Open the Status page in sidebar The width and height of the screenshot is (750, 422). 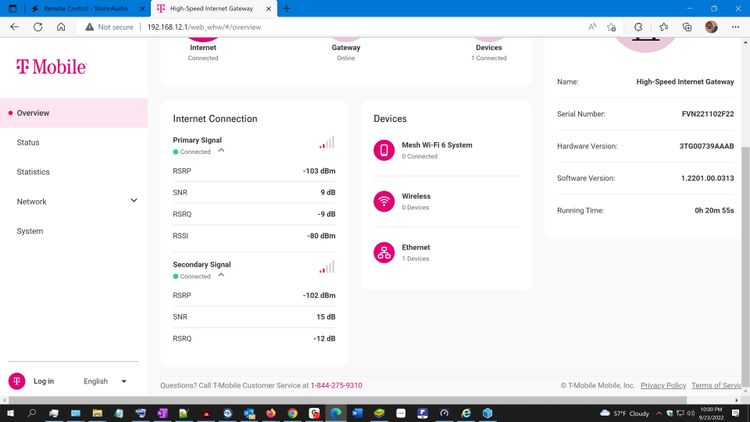pyautogui.click(x=28, y=143)
